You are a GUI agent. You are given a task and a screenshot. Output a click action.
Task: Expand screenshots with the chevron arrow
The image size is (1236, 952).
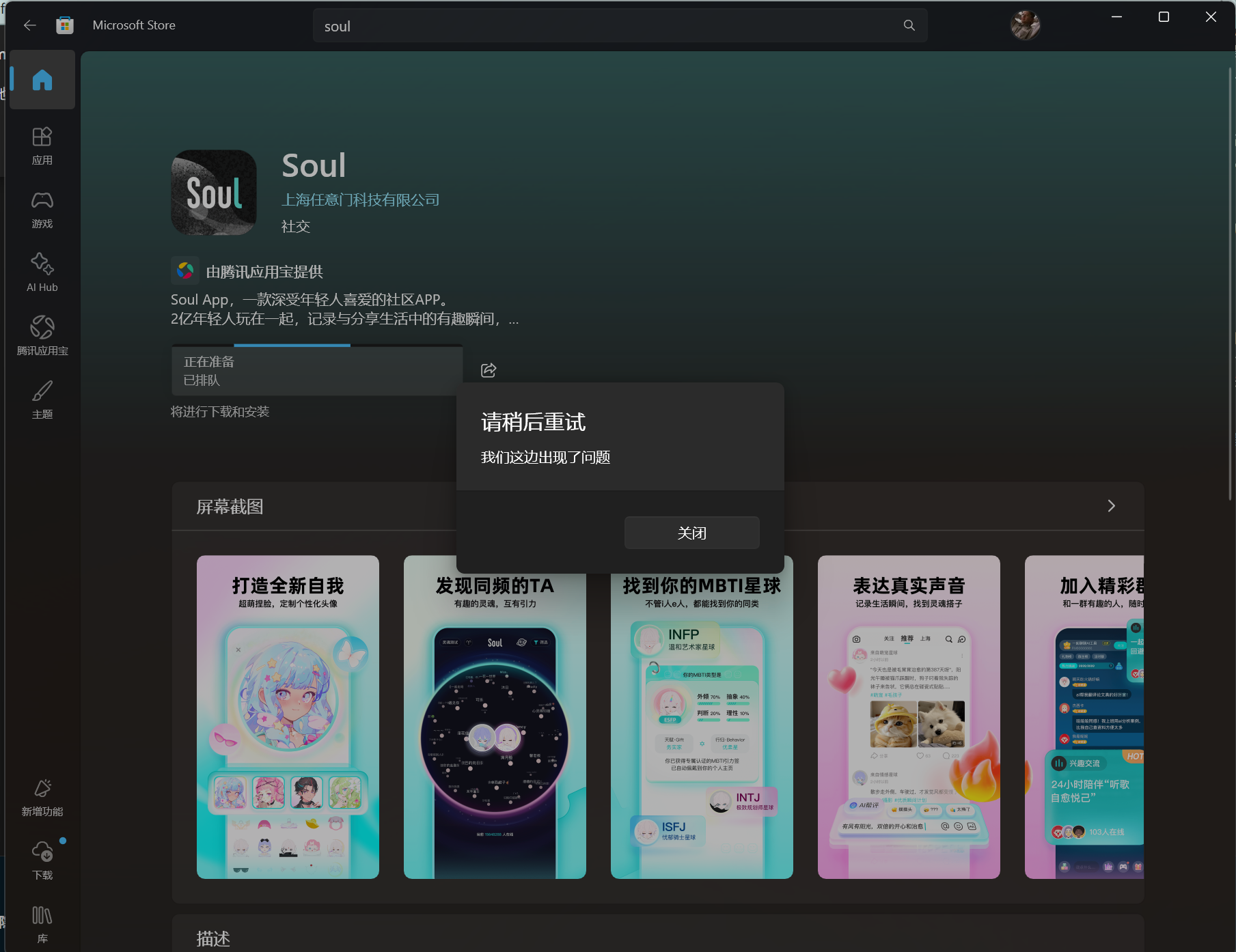pos(1111,506)
